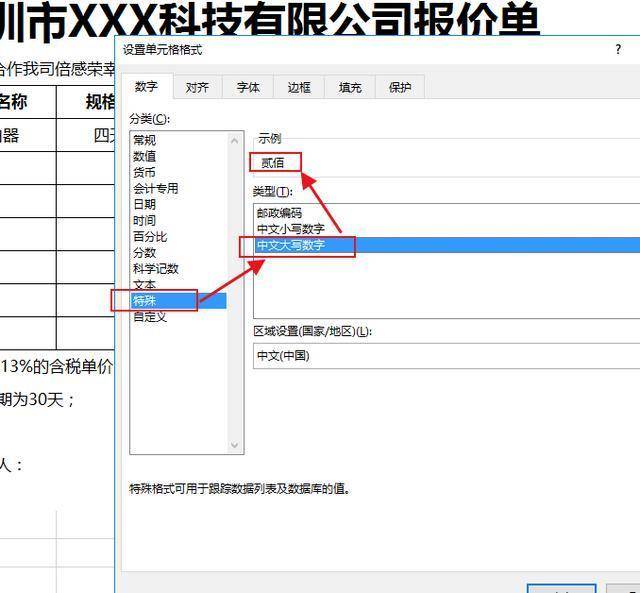Go to the 边框 tab
This screenshot has height=593, width=640.
(x=299, y=87)
